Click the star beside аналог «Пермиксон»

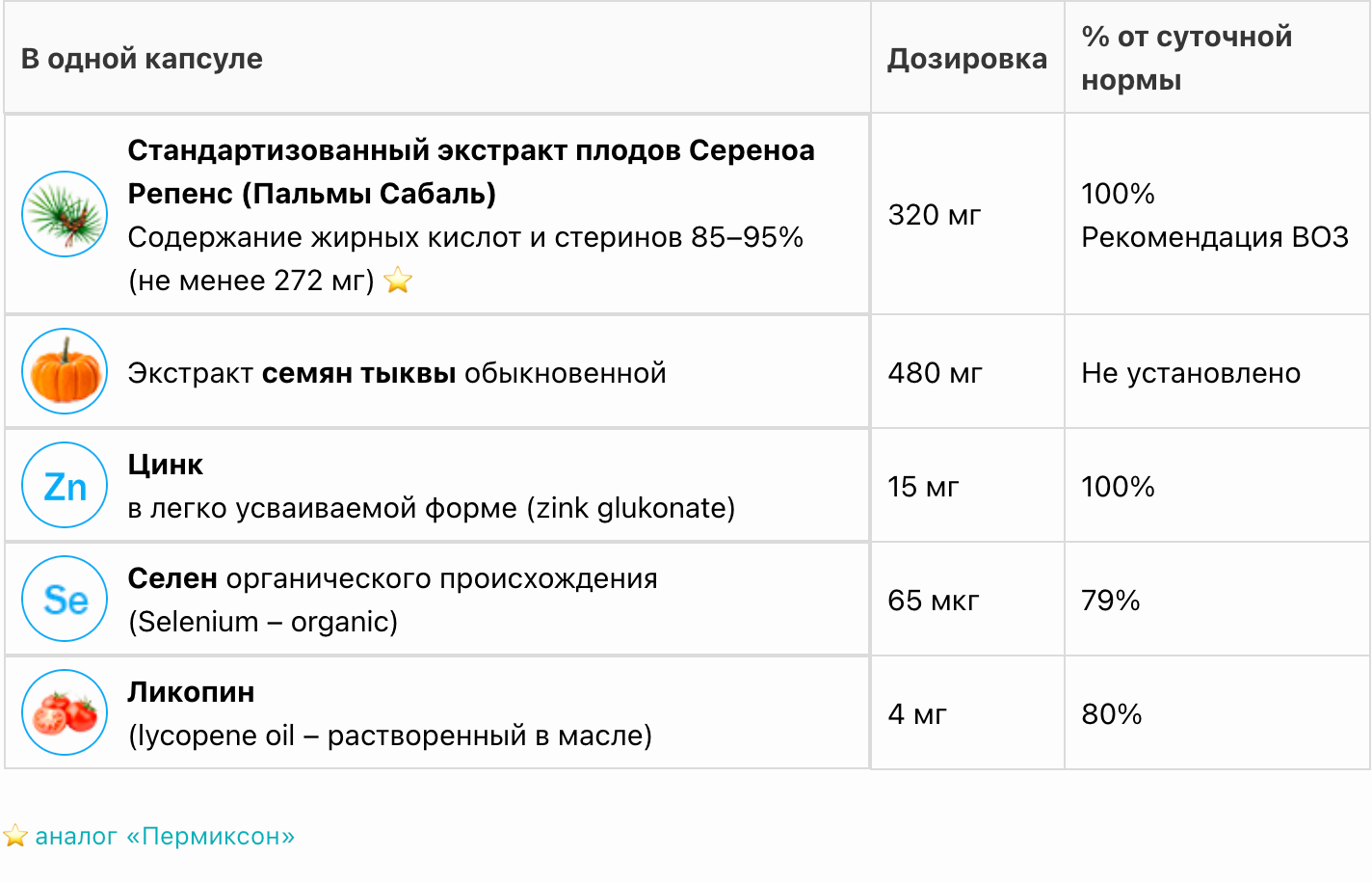tap(15, 836)
